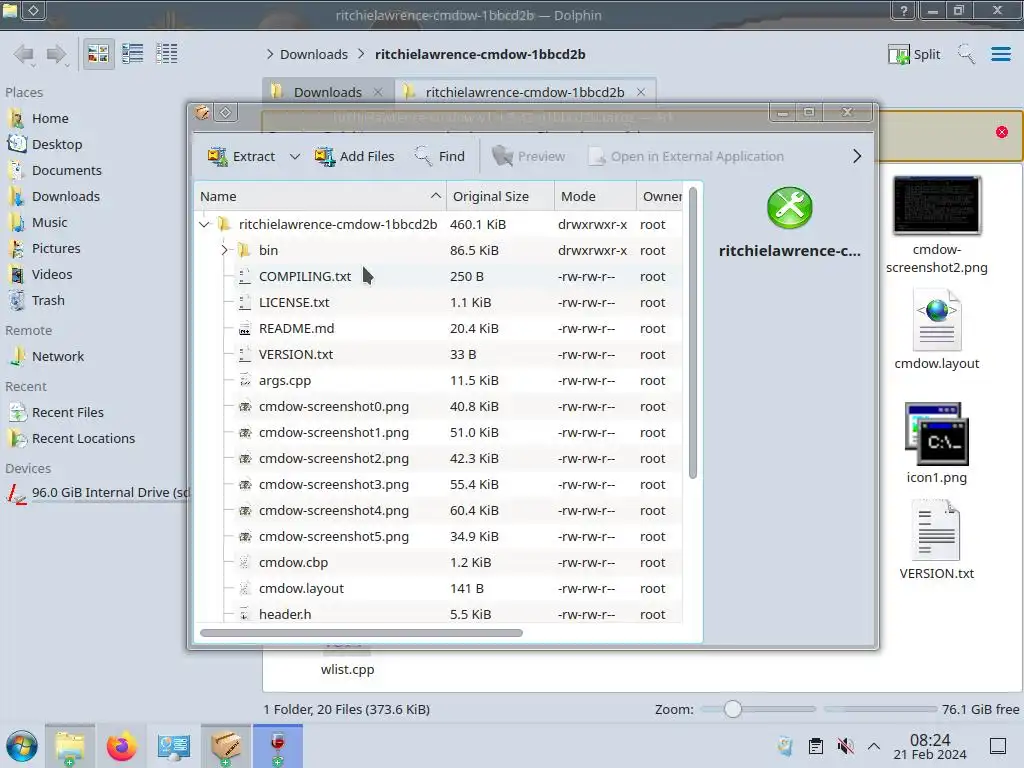The width and height of the screenshot is (1024, 768).
Task: Switch Dolphin to Compact view mode
Action: point(133,54)
